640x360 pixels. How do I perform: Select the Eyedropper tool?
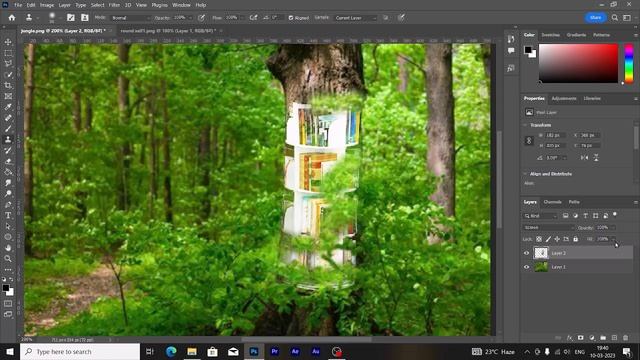[x=8, y=107]
